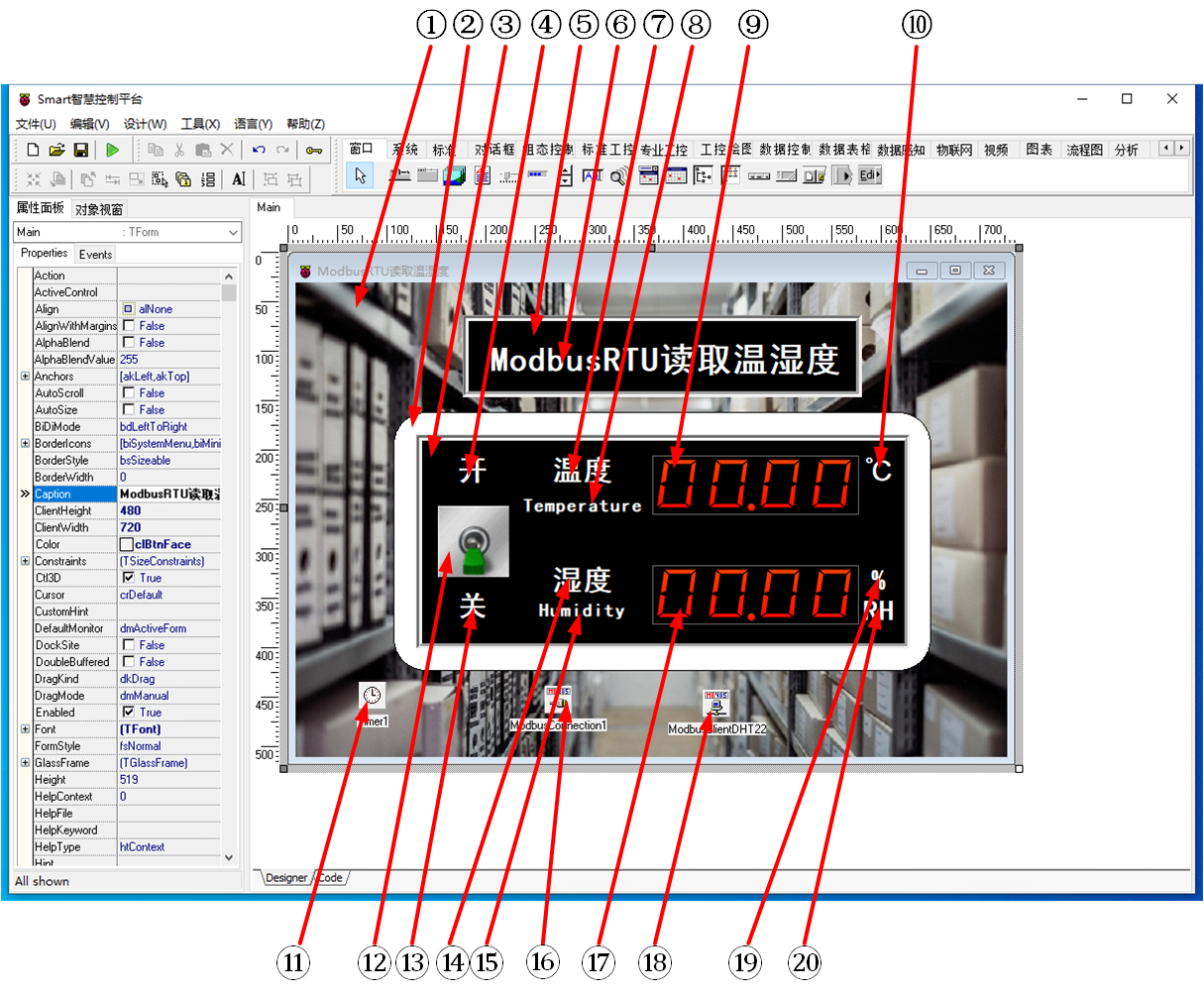Viewport: 1204px width, 997px height.
Task: Click the clBtnFace color swatch
Action: tap(127, 544)
